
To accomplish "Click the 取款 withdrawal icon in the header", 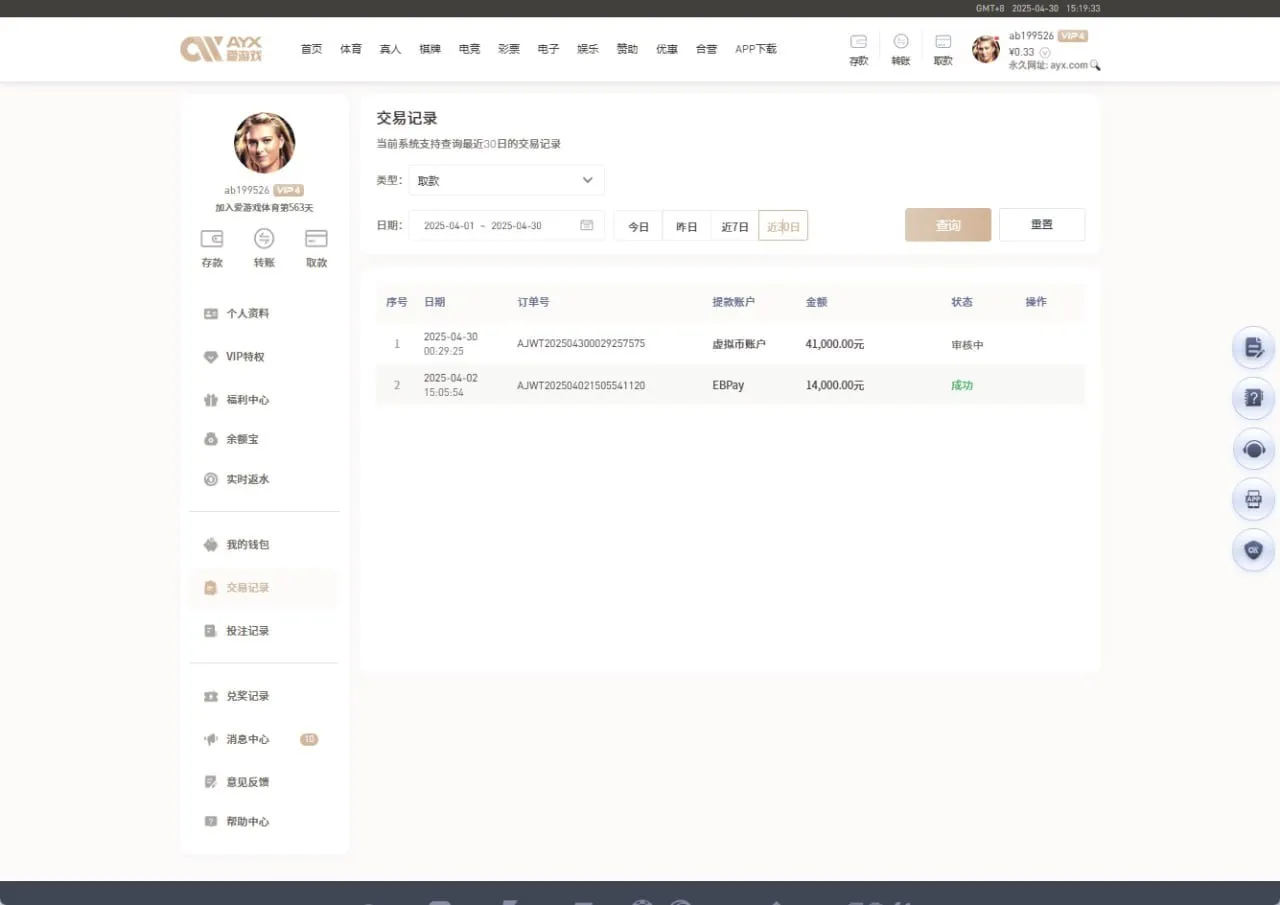I will tap(942, 48).
